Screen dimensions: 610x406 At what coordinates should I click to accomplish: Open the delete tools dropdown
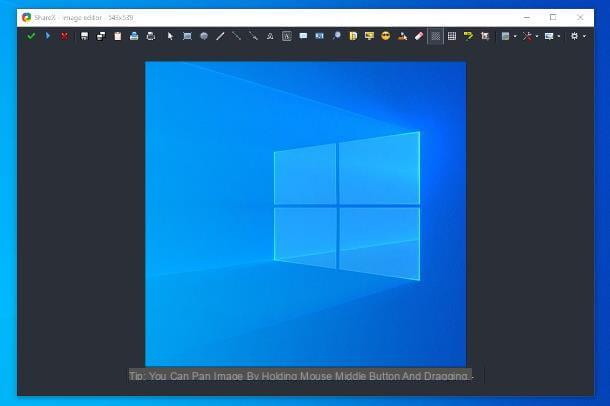(x=530, y=36)
